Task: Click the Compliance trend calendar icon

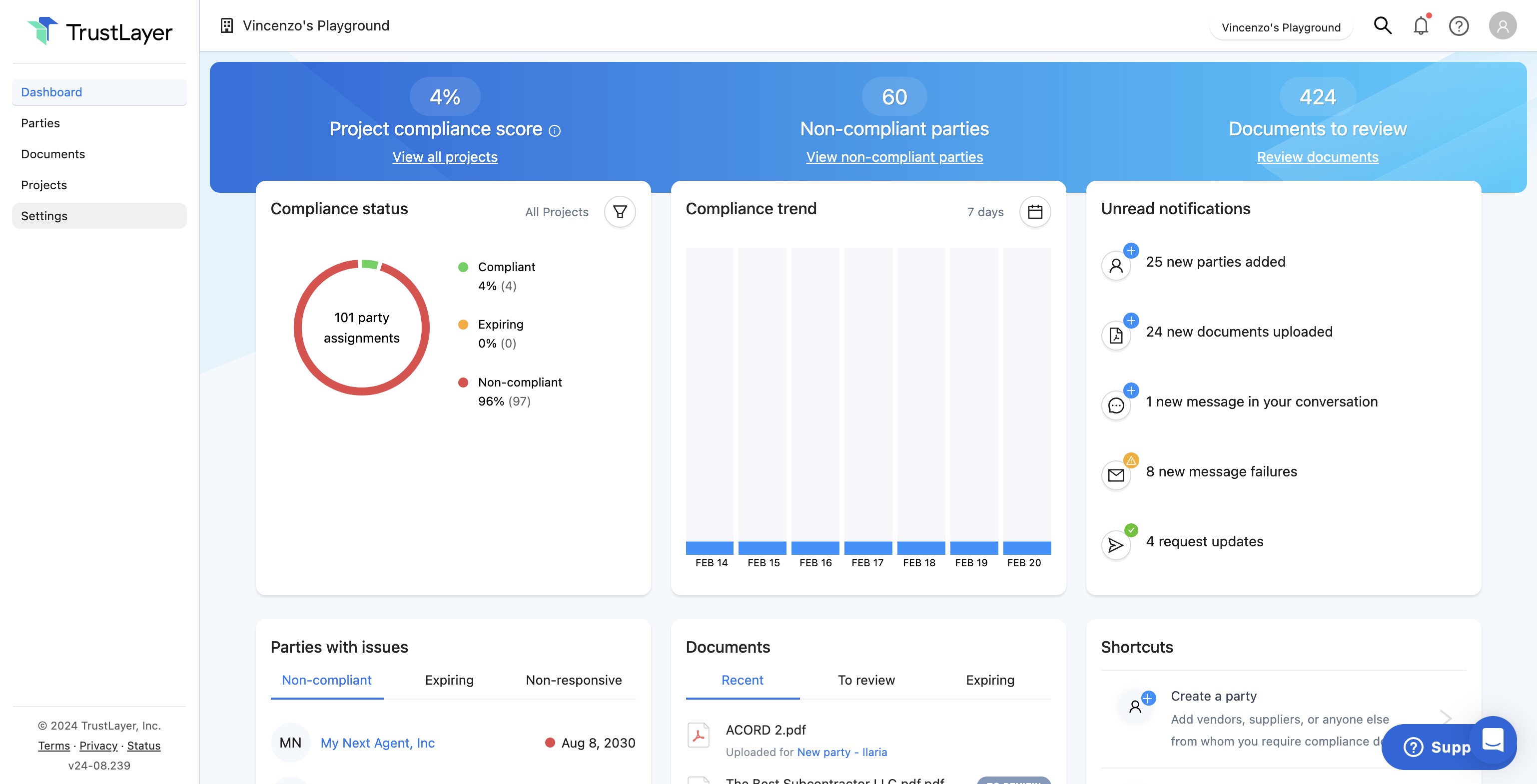Action: [x=1035, y=212]
